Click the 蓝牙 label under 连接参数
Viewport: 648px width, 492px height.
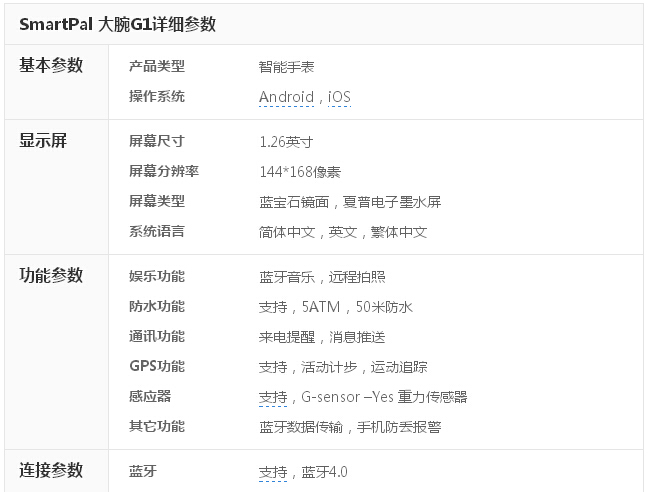(143, 471)
